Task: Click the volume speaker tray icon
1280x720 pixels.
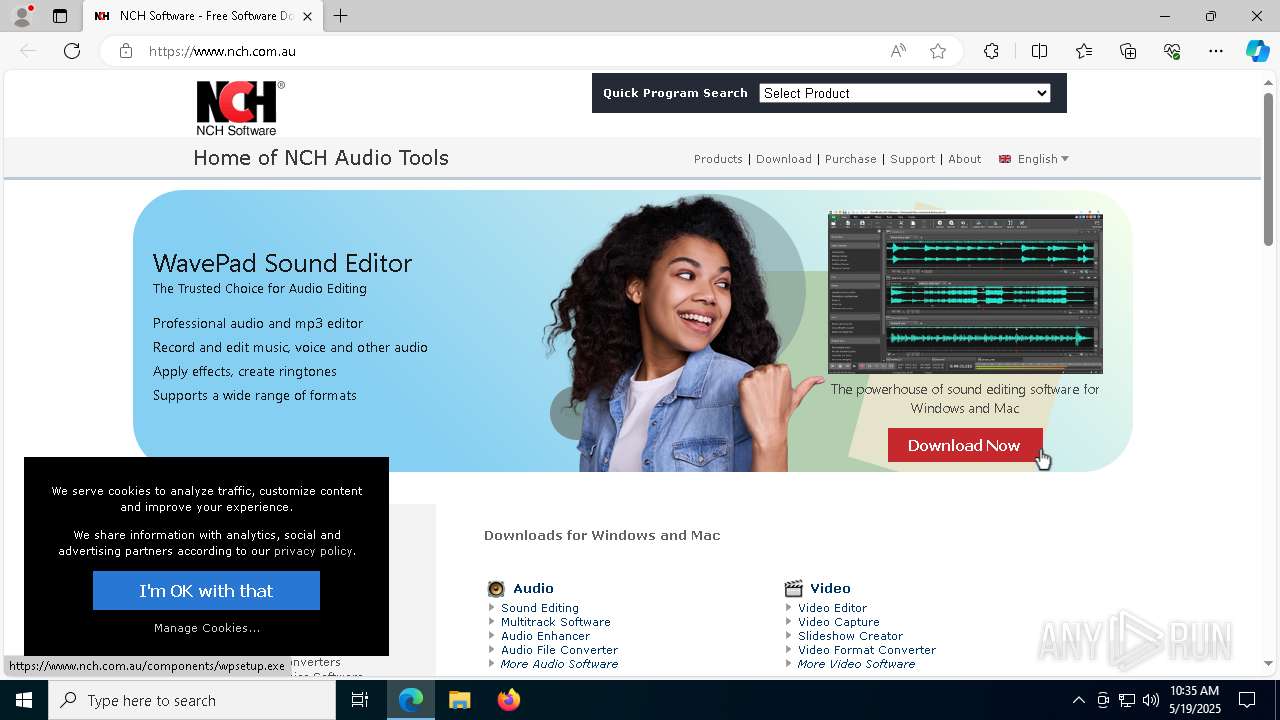Action: click(1151, 700)
